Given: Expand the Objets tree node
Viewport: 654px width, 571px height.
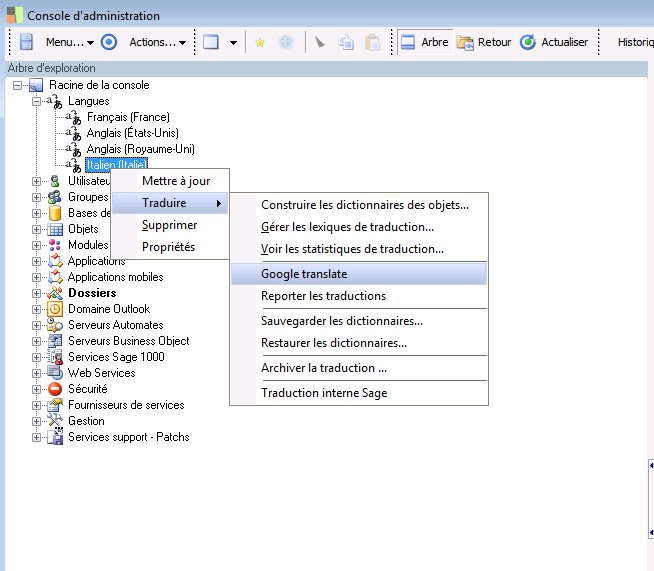Looking at the screenshot, I should pos(36,229).
